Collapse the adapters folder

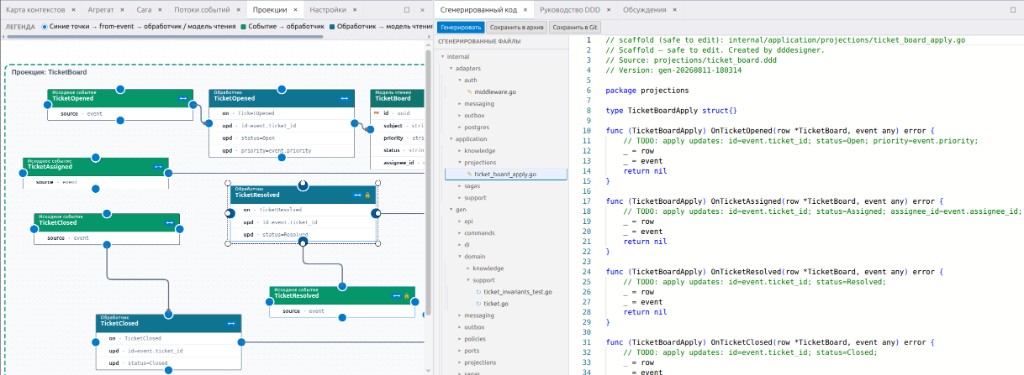click(451, 69)
